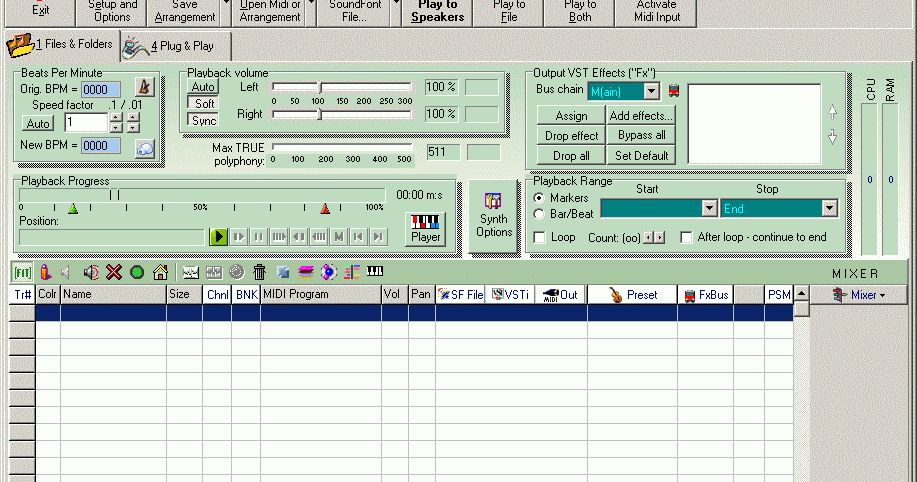Decrease the loop Count with left arrow

[x=649, y=237]
